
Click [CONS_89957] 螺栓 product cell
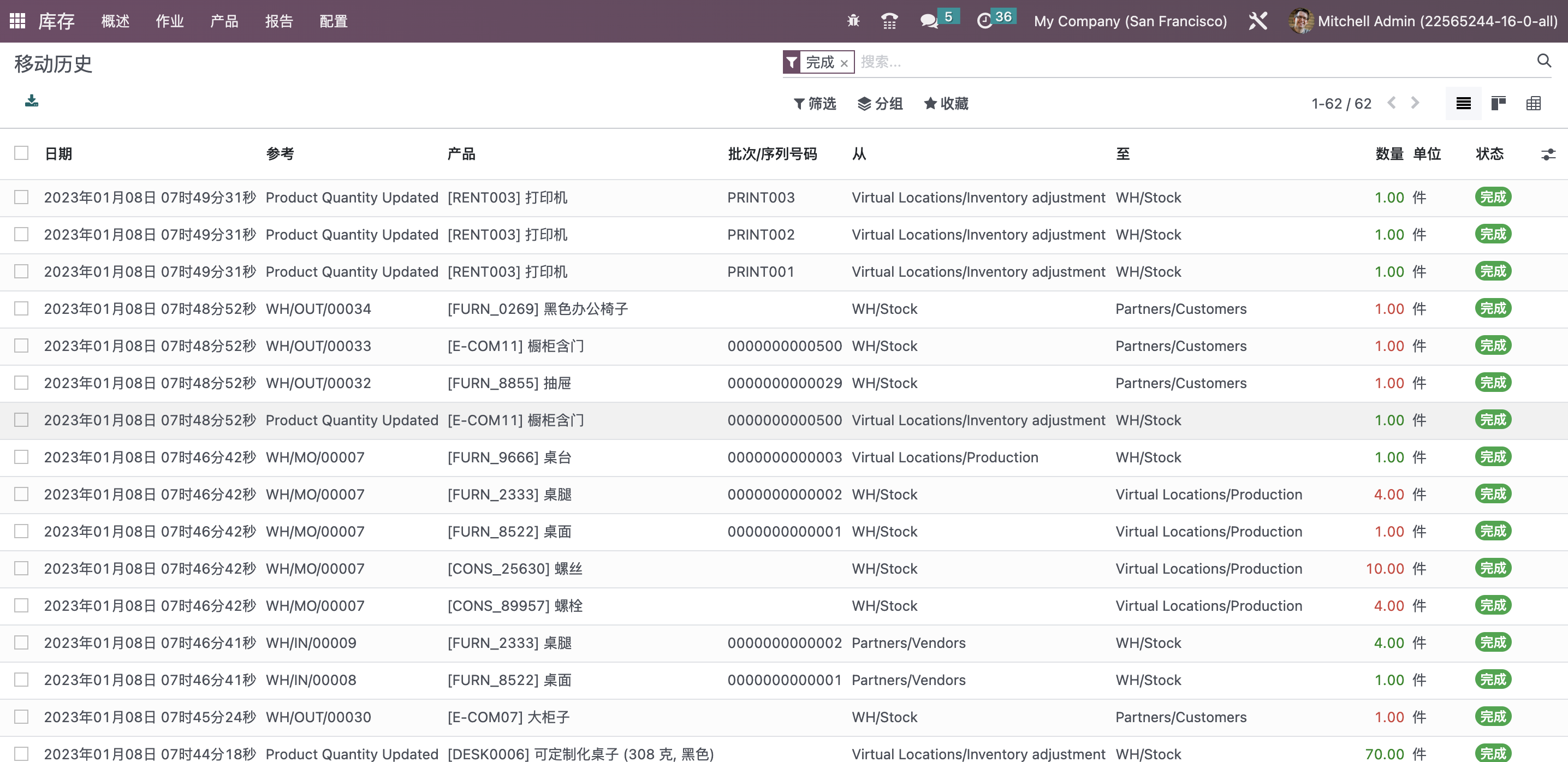tap(515, 605)
